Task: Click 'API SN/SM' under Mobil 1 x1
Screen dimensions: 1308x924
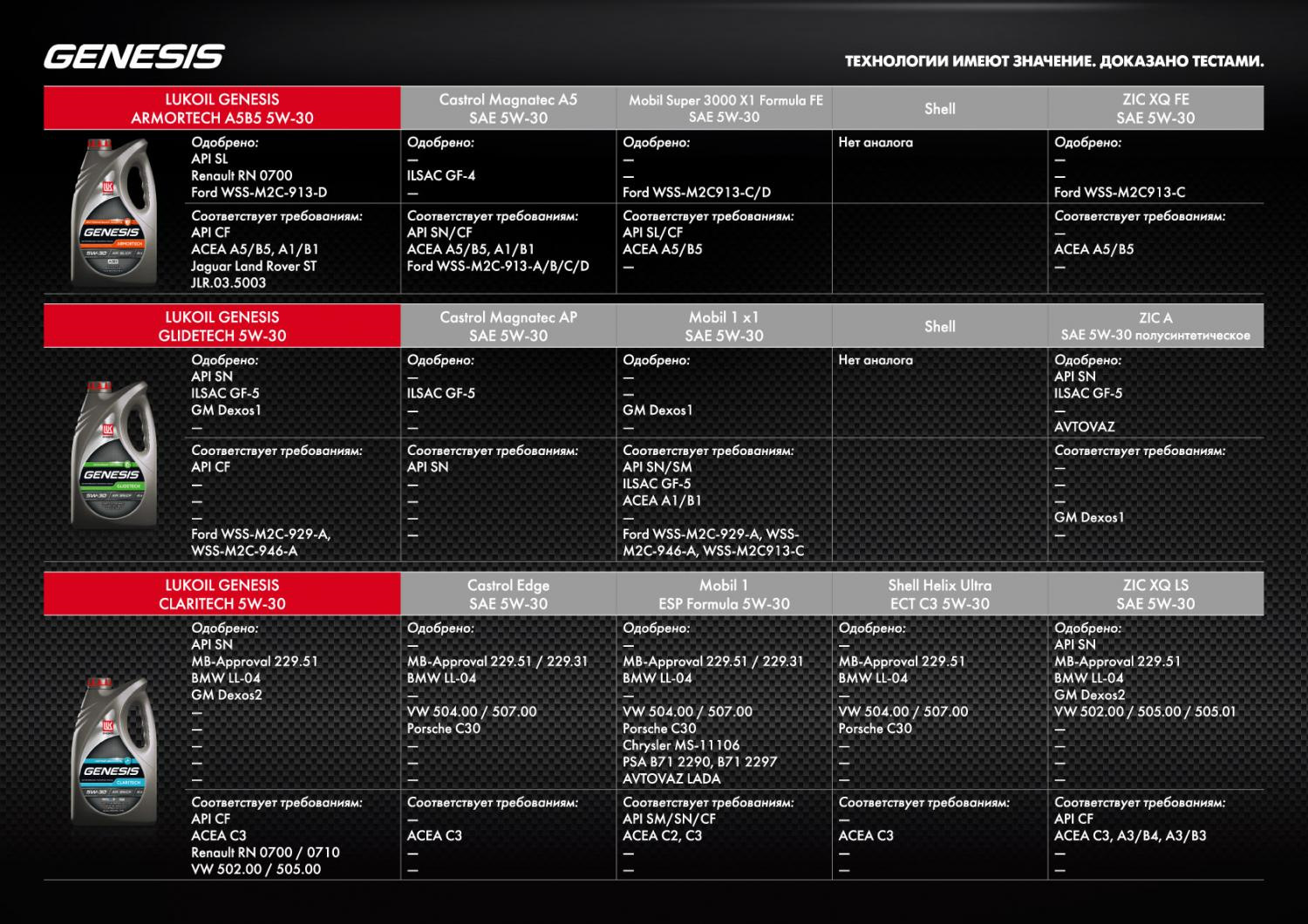Action: click(x=657, y=467)
